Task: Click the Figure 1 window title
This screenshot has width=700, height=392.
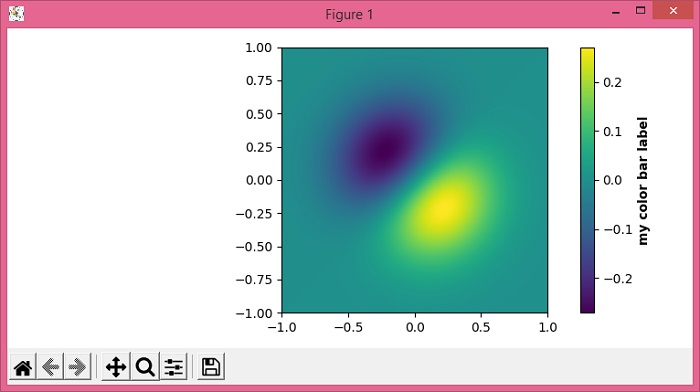Action: click(x=349, y=14)
